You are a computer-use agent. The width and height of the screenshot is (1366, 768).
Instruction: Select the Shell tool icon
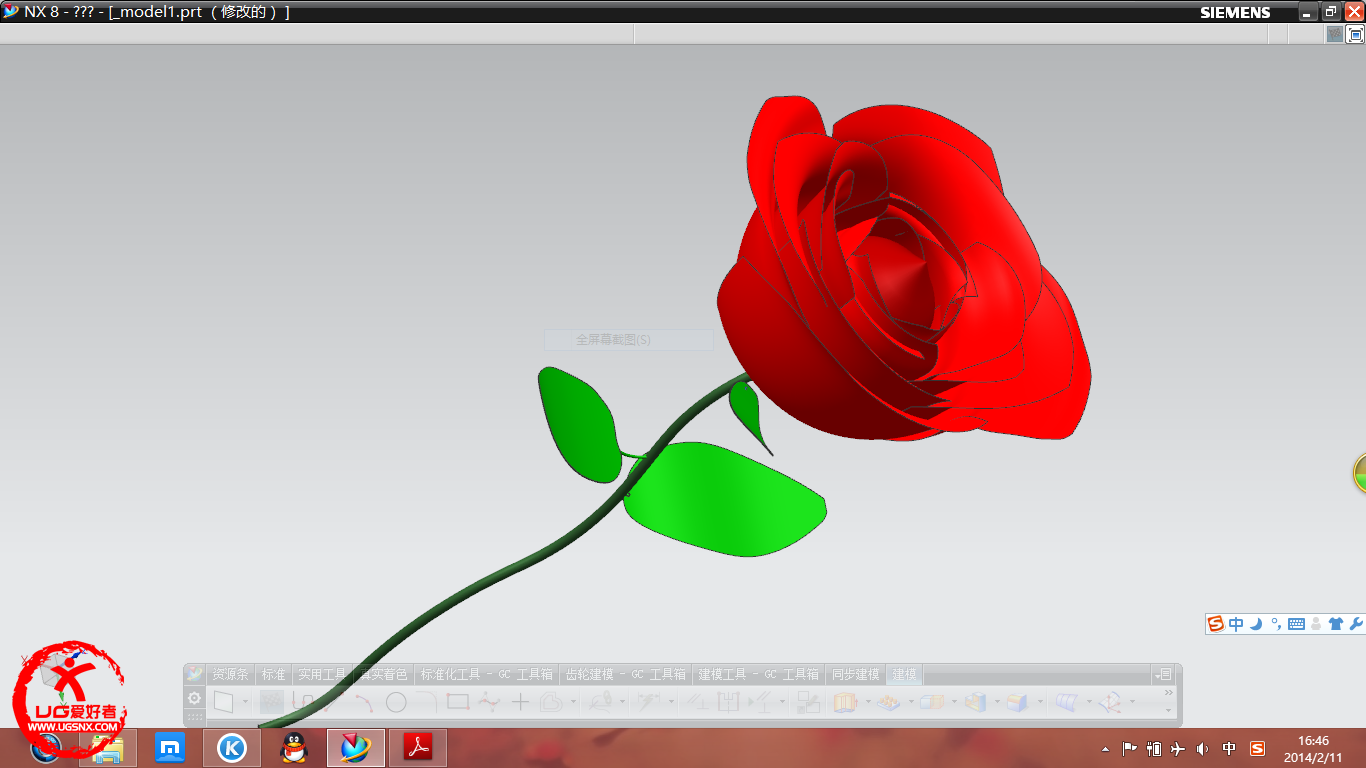976,702
